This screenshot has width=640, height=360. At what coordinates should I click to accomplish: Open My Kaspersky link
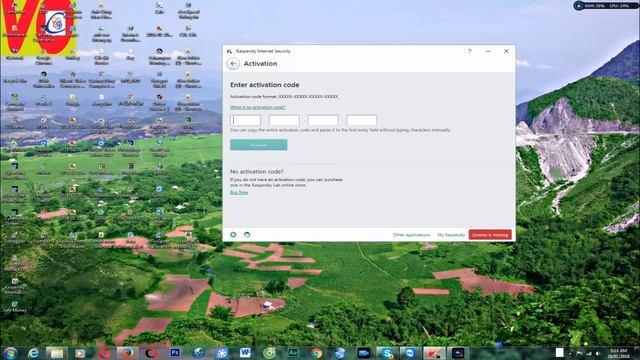451,235
